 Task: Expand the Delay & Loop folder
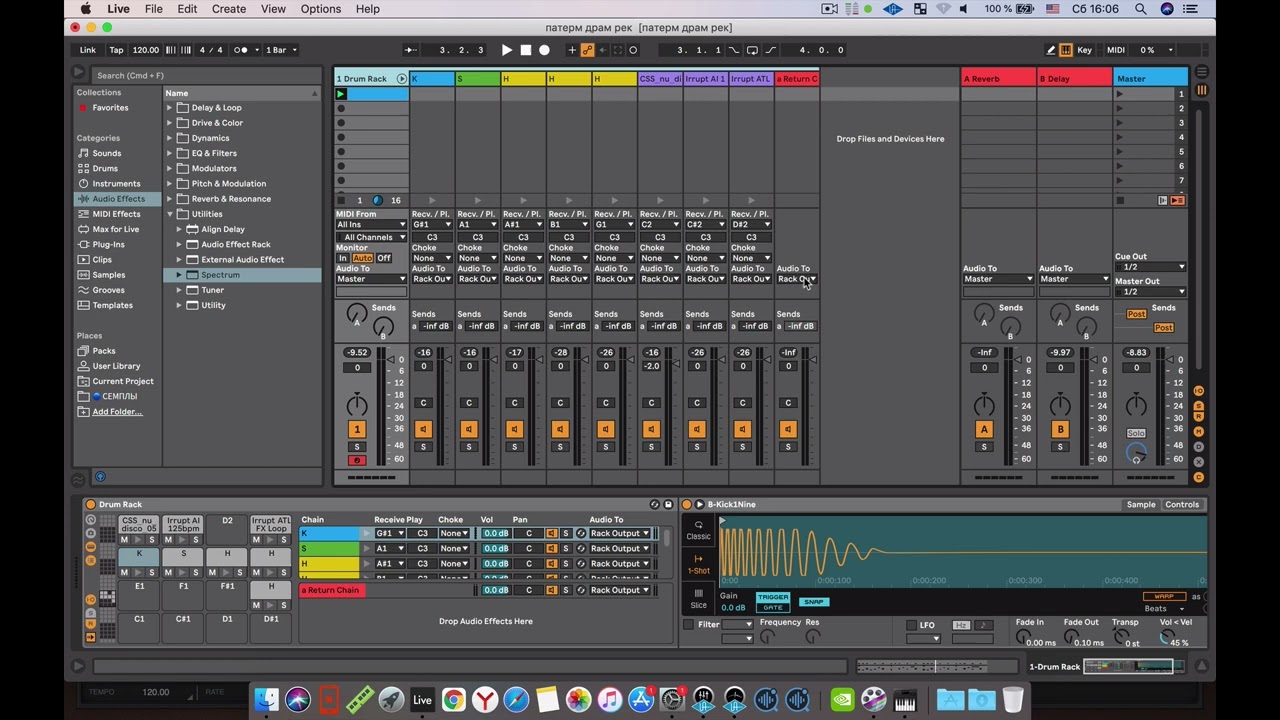170,108
